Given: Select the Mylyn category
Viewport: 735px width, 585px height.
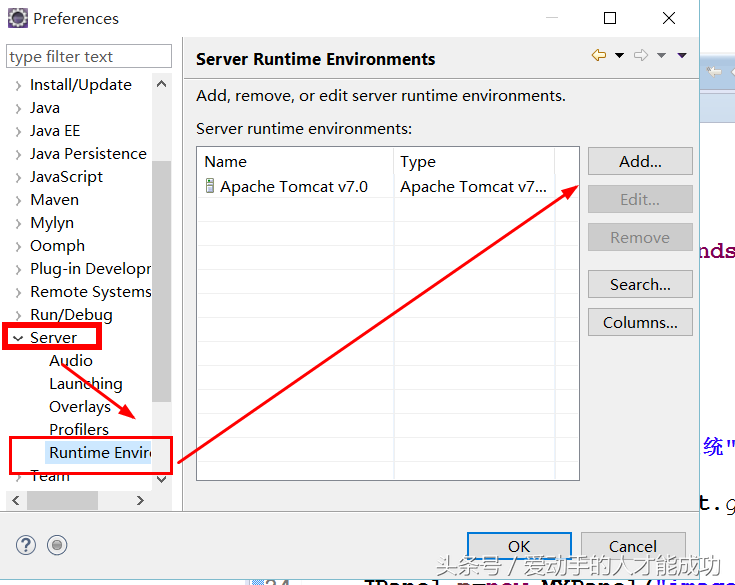Looking at the screenshot, I should [x=52, y=223].
